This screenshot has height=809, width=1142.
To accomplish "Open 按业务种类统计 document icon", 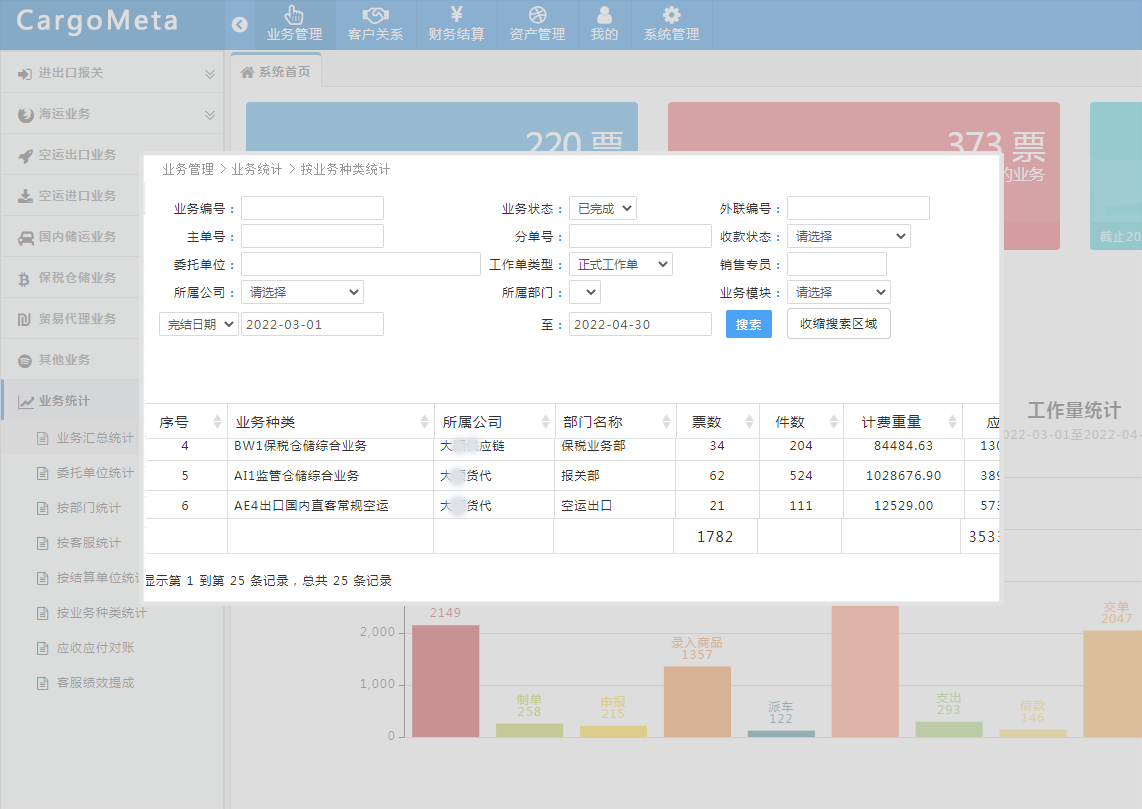I will point(42,613).
